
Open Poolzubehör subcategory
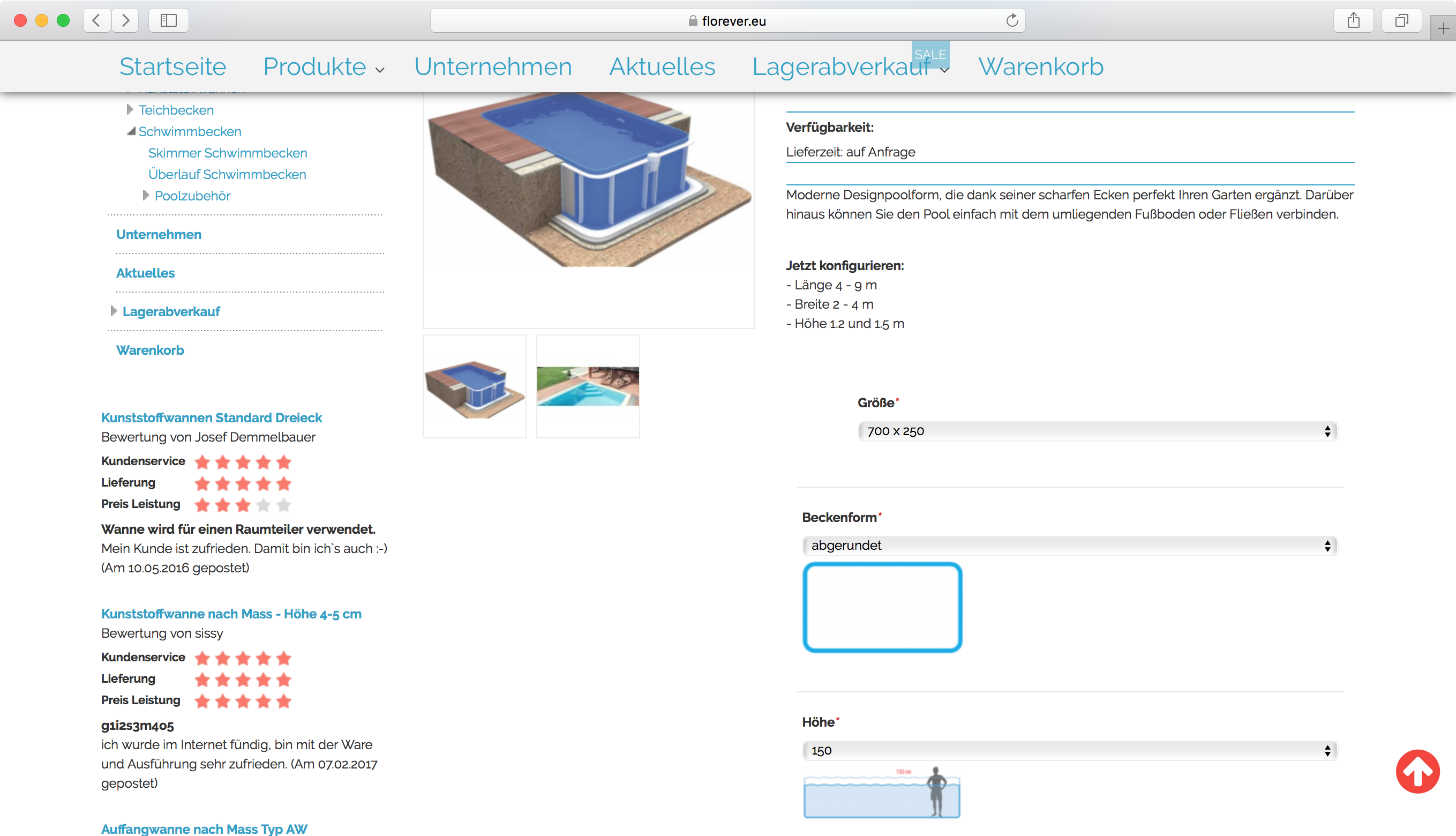pyautogui.click(x=193, y=196)
